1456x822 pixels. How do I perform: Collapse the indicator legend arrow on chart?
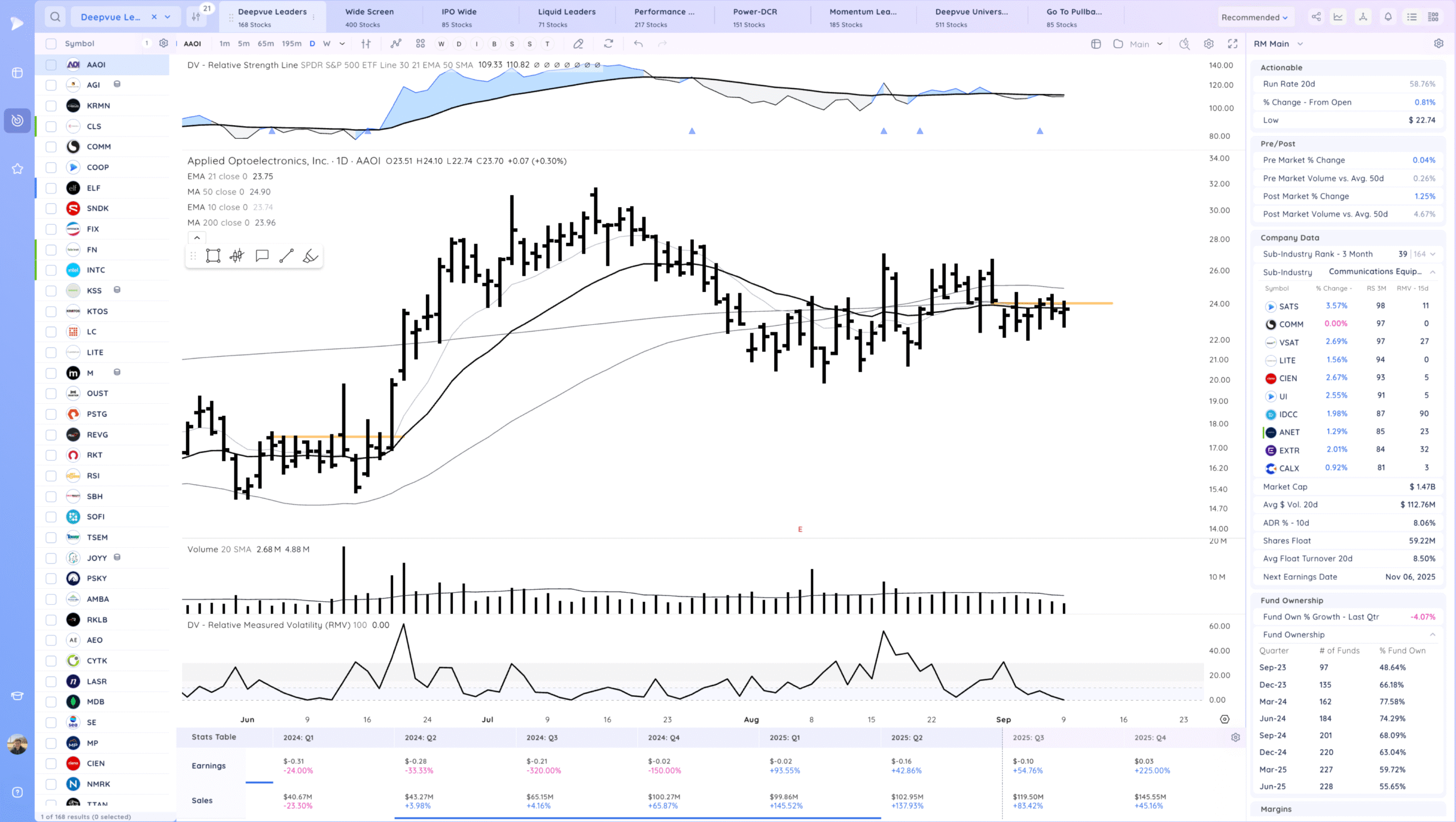[197, 238]
